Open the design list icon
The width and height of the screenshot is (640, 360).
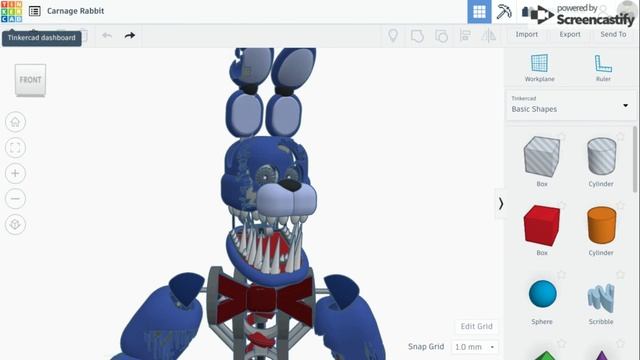pos(35,11)
